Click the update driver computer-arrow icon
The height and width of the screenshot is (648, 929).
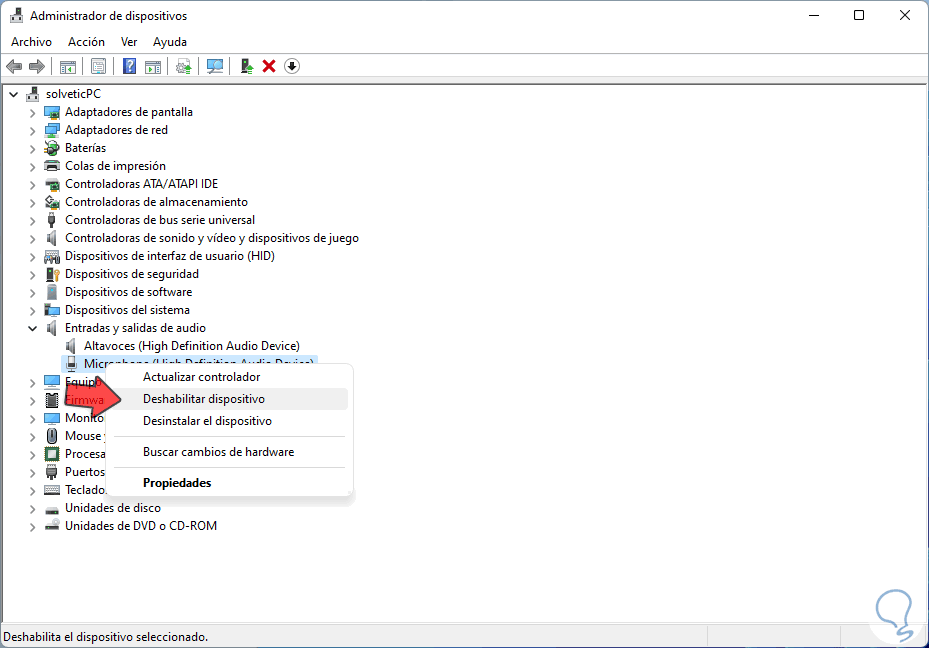pyautogui.click(x=246, y=66)
